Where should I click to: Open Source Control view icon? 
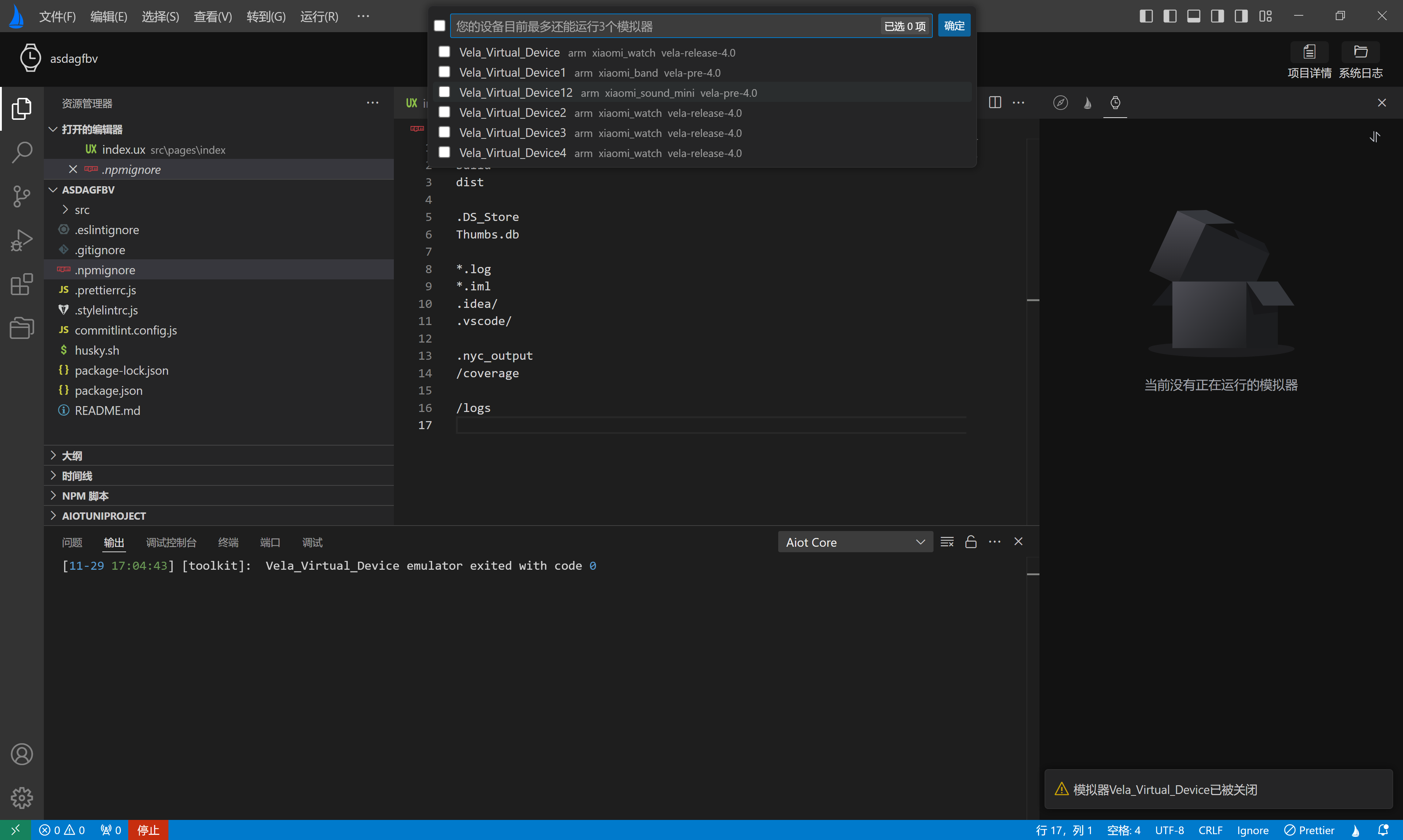click(x=22, y=196)
